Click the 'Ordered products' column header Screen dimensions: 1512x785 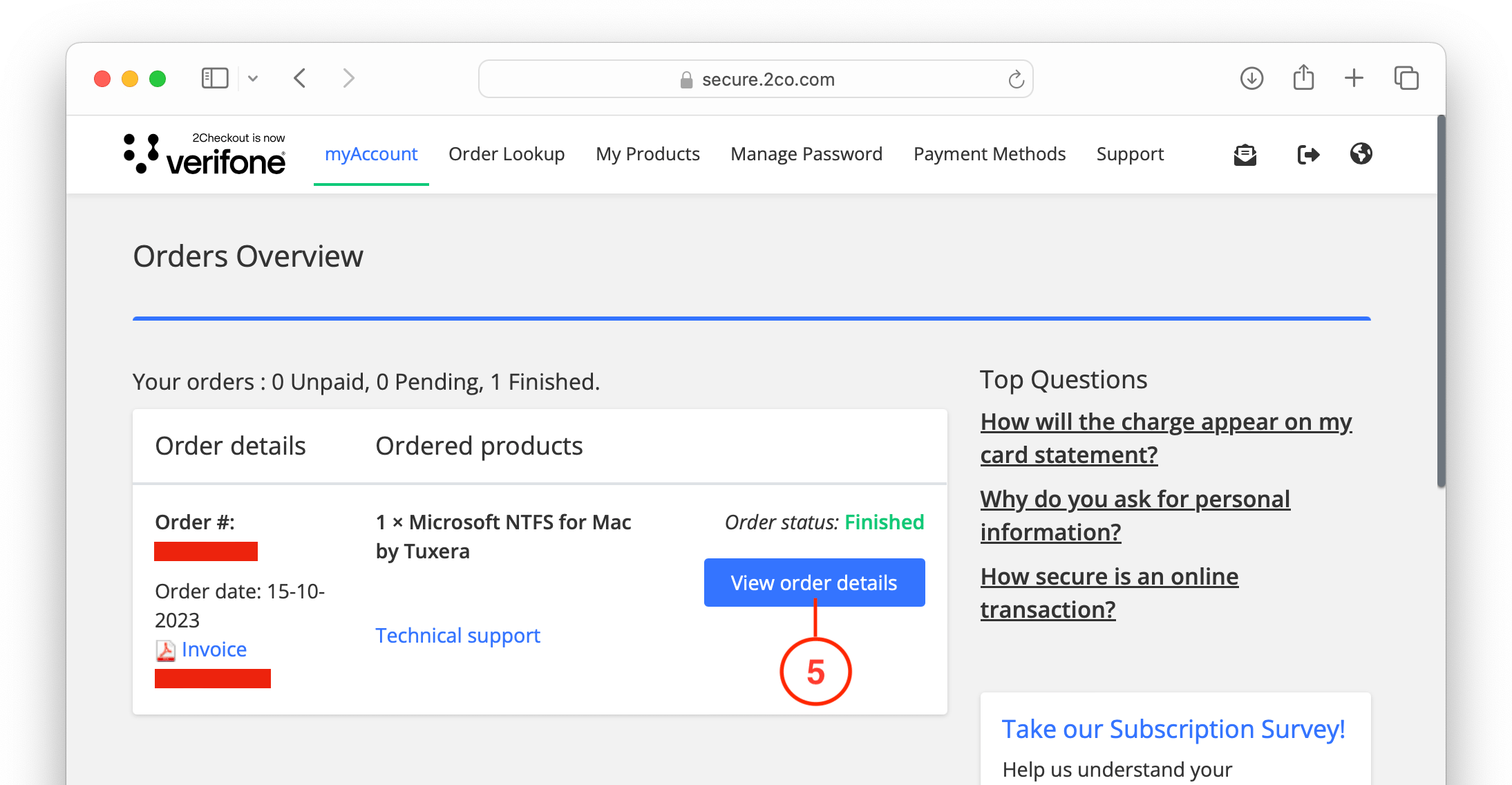[479, 446]
